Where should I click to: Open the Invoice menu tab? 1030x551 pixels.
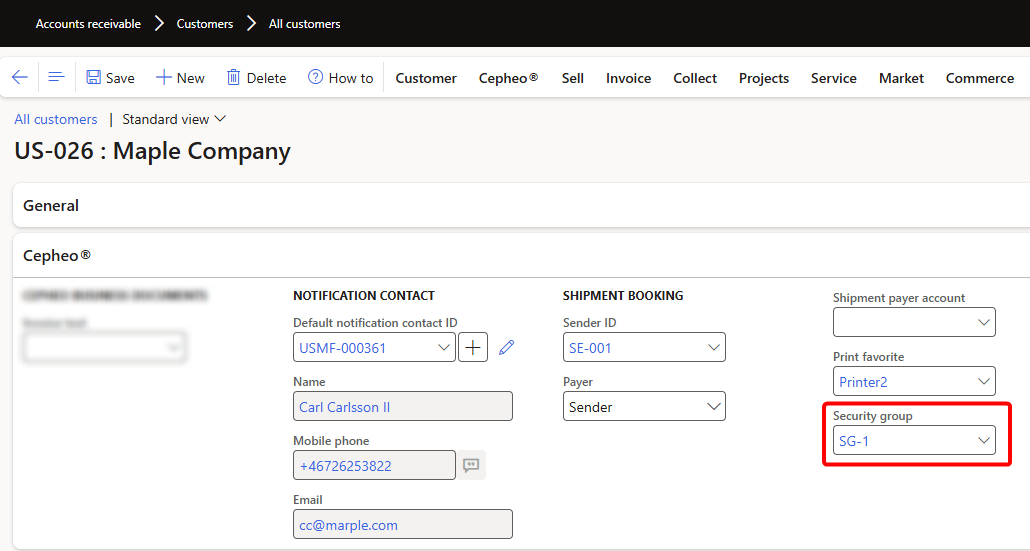[628, 78]
